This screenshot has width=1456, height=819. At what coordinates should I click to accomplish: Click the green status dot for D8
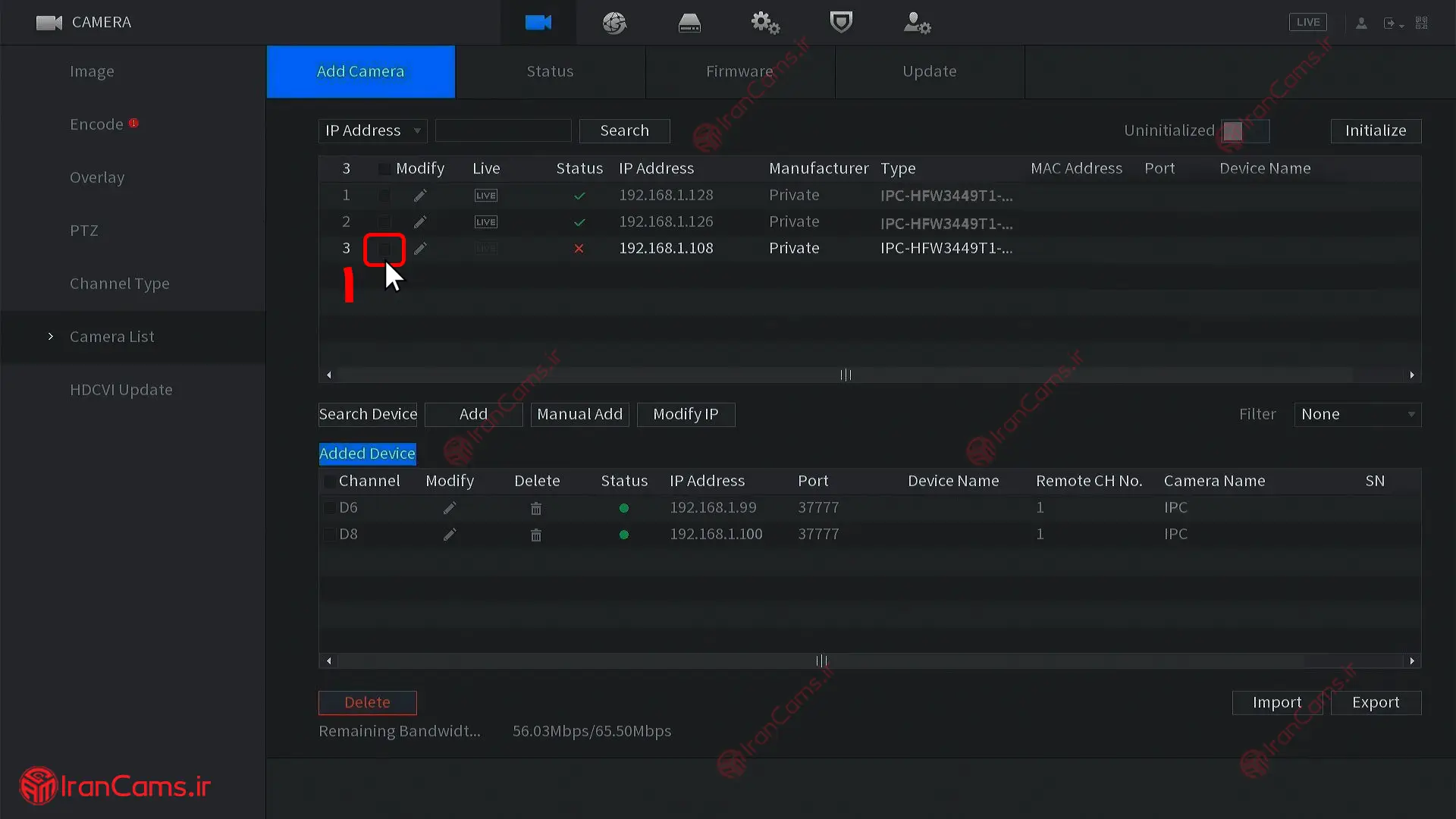(624, 535)
